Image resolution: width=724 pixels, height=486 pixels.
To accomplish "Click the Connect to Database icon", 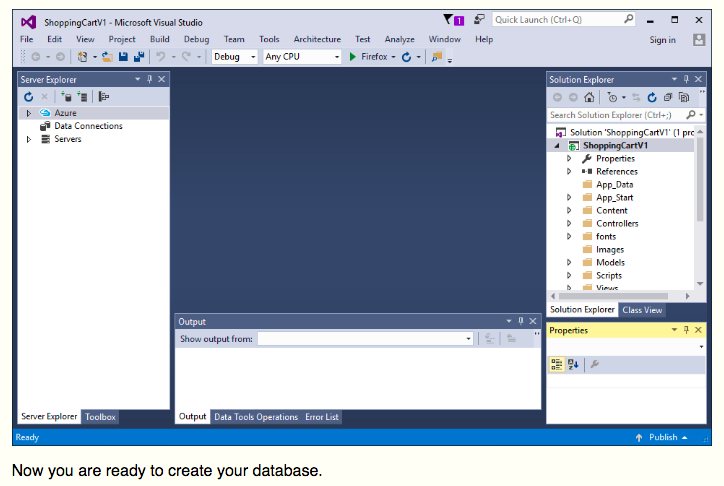I will pos(66,97).
